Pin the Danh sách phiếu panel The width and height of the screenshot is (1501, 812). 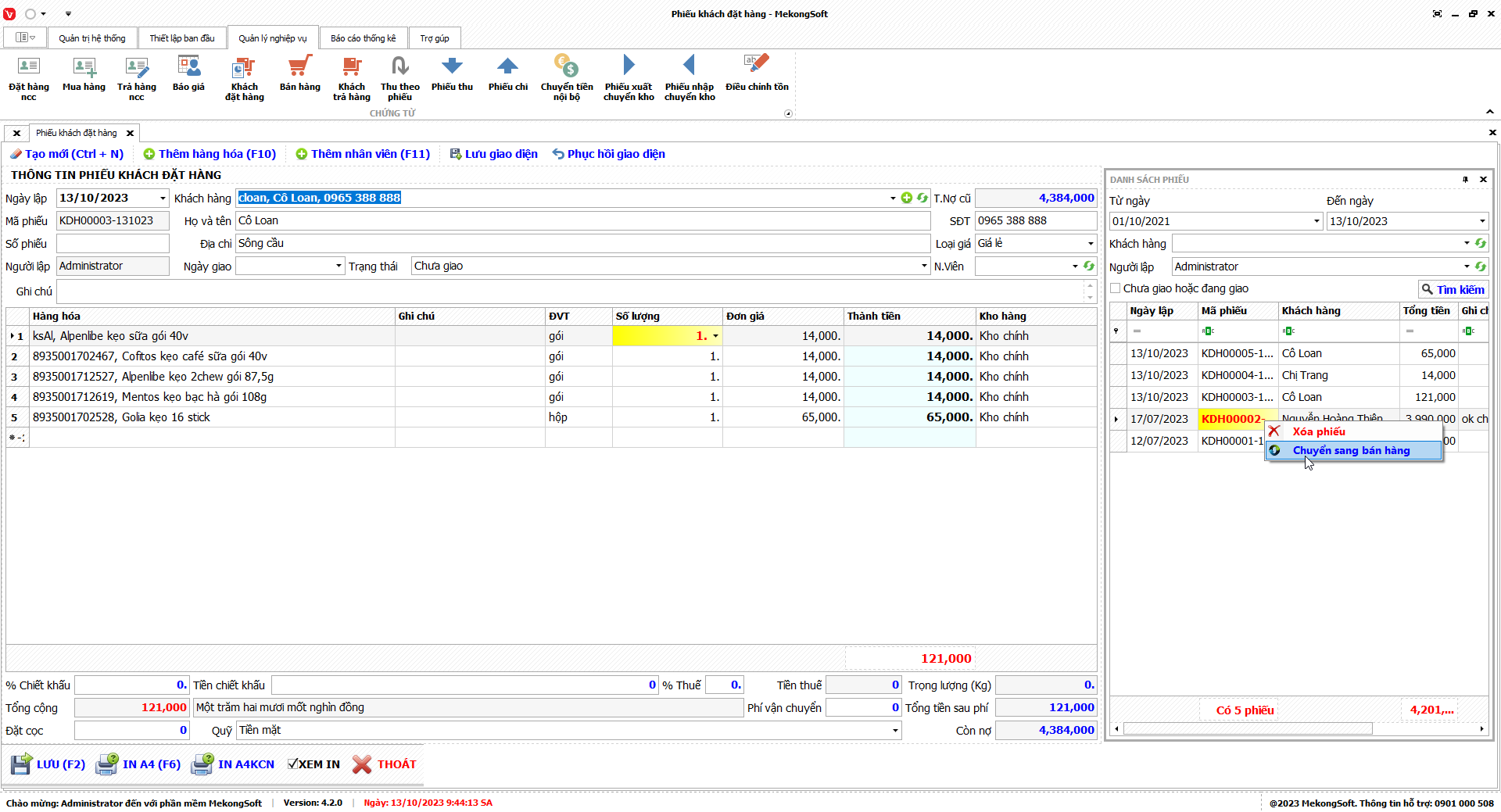coord(1465,180)
